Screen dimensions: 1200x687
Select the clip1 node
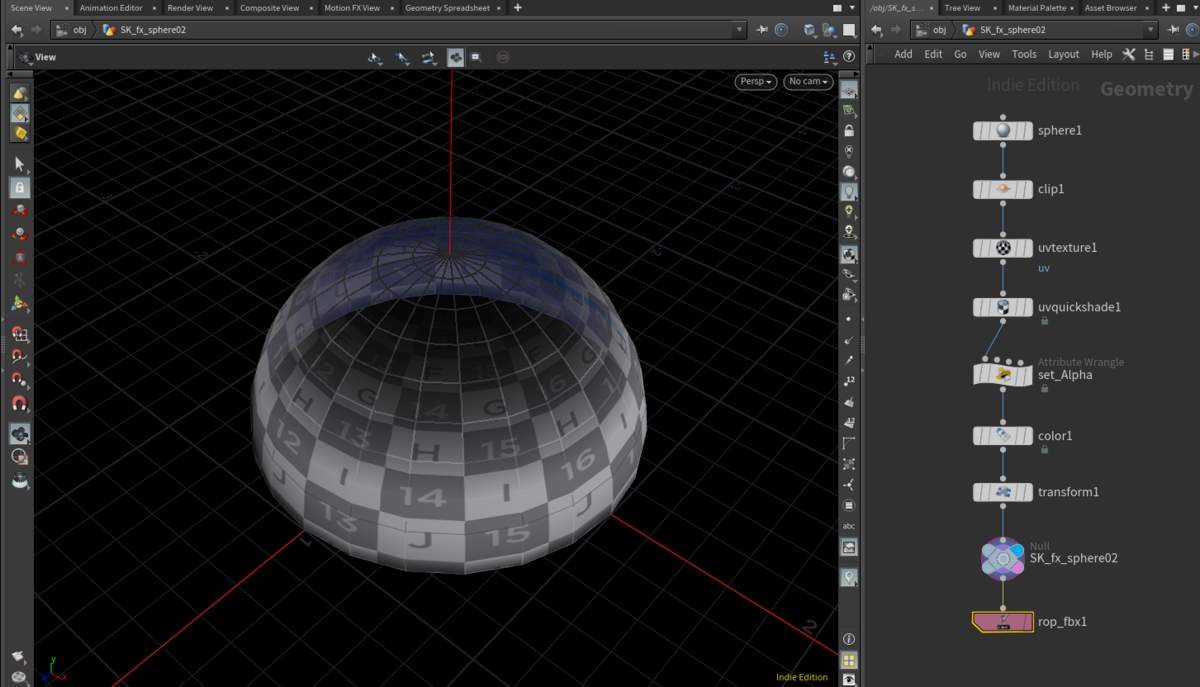click(x=1002, y=189)
